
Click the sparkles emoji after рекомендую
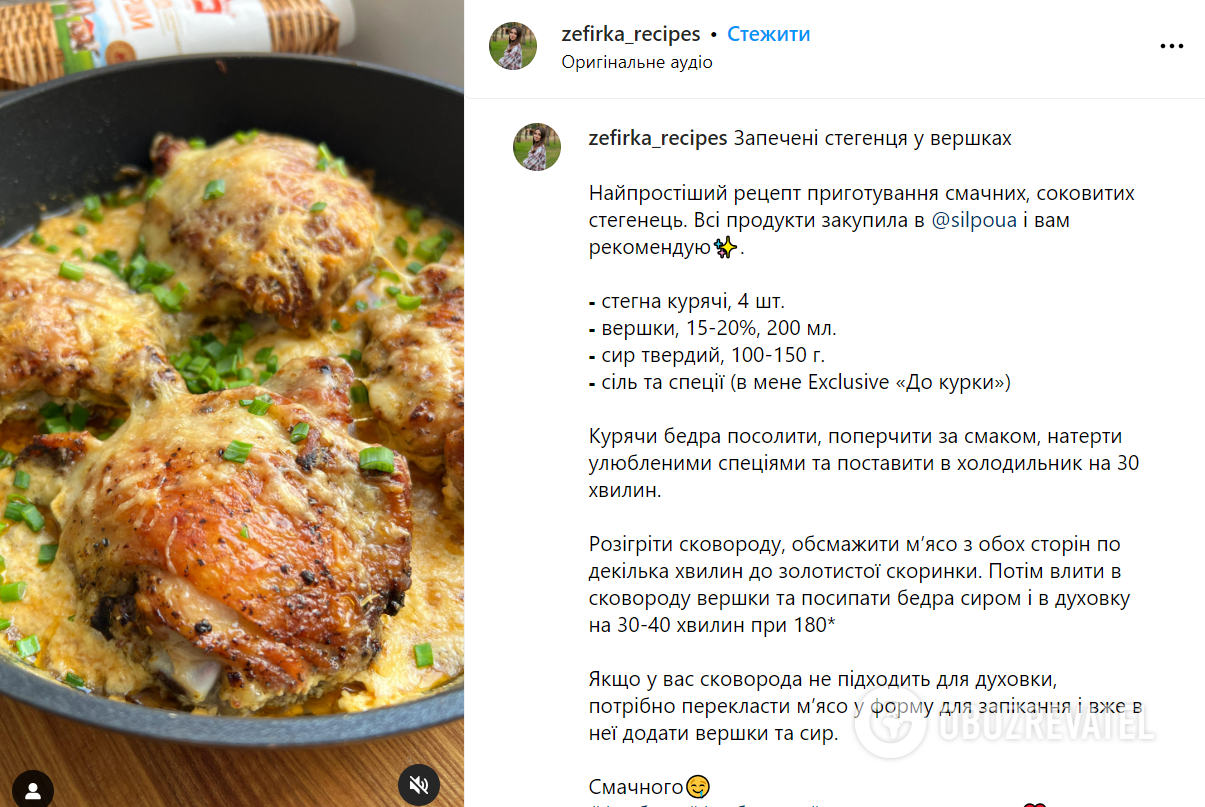[726, 247]
